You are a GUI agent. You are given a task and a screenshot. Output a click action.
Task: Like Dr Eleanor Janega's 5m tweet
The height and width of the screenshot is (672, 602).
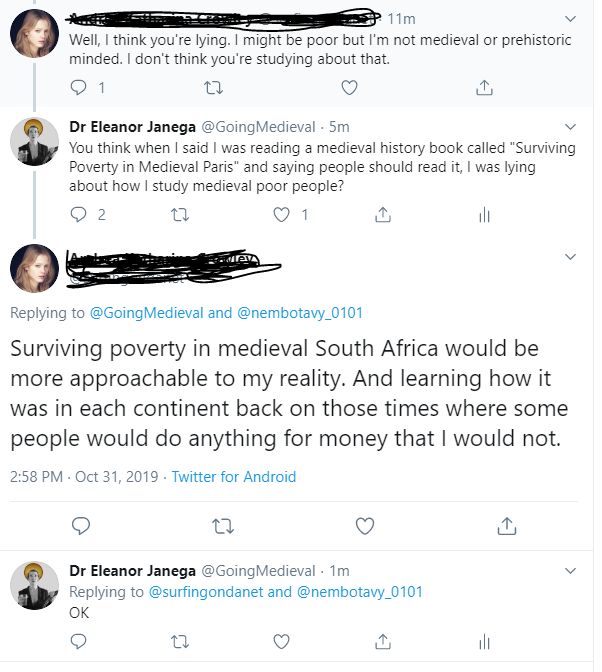click(282, 214)
